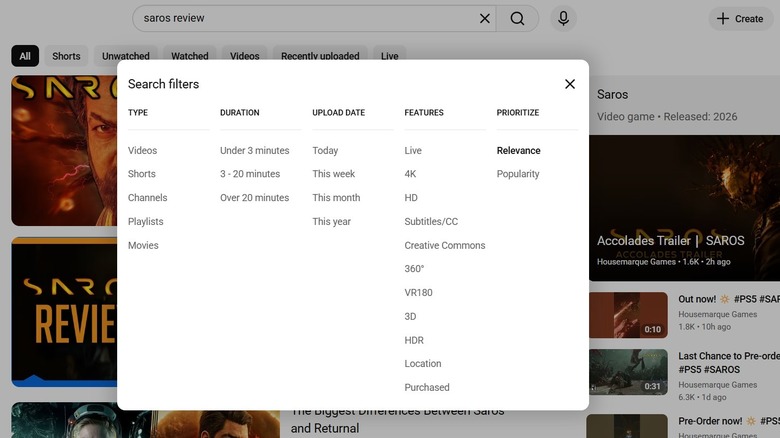Open the SAROS REVIEW thumbnail
The image size is (780, 438).
[x=64, y=312]
